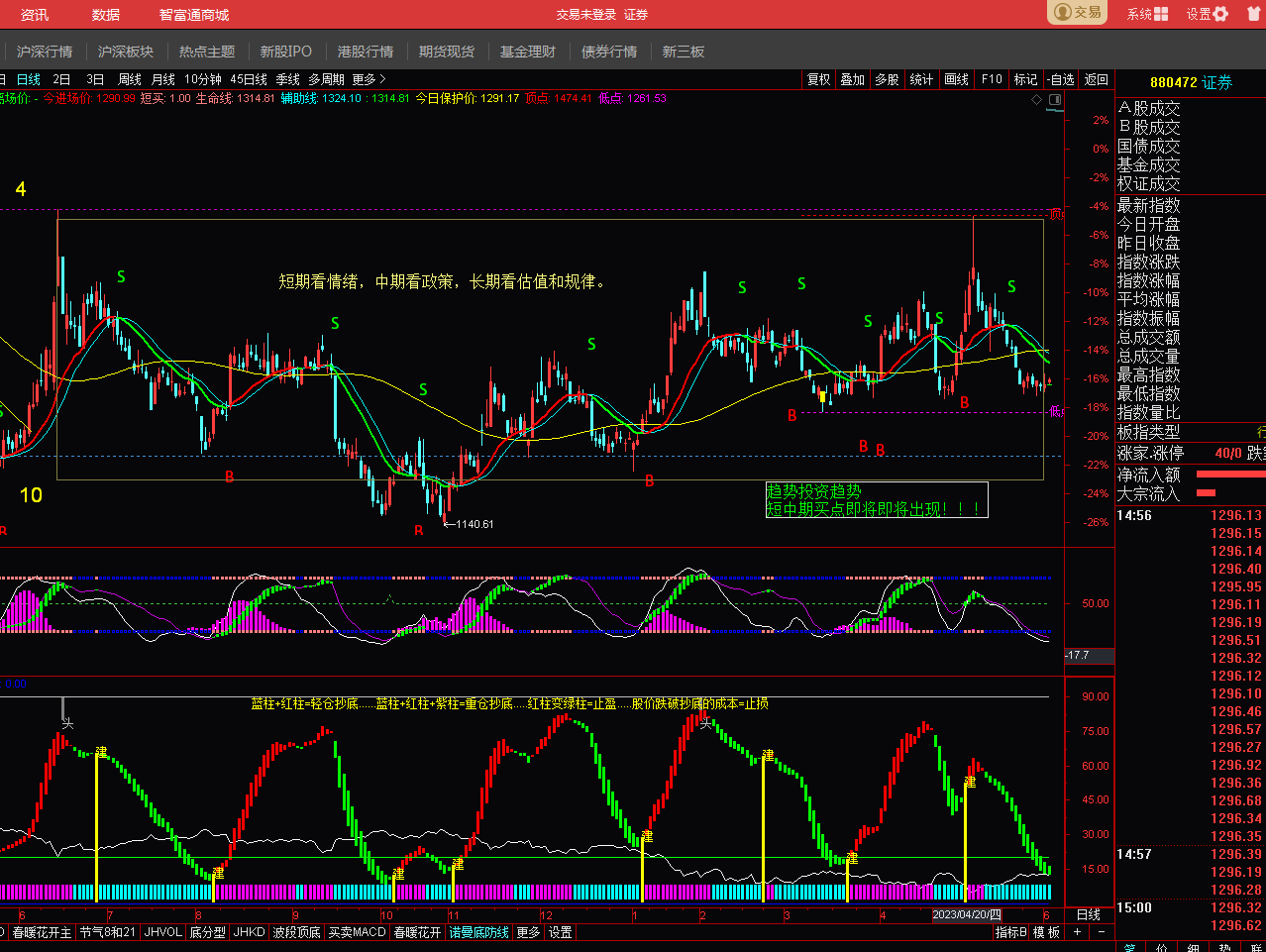
Task: Click the 返回 back button
Action: pyautogui.click(x=1097, y=79)
